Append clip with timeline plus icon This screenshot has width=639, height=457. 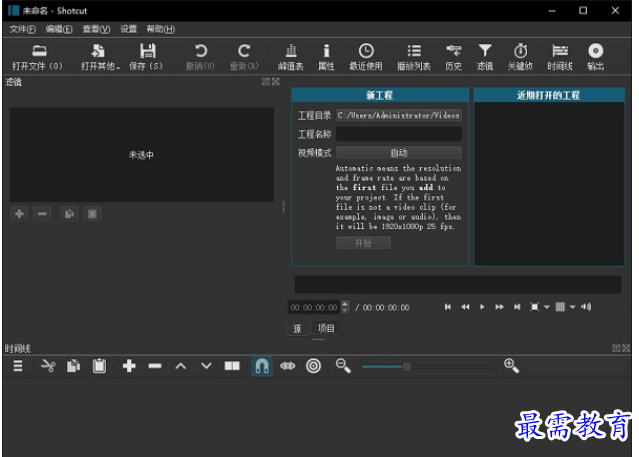[x=129, y=366]
